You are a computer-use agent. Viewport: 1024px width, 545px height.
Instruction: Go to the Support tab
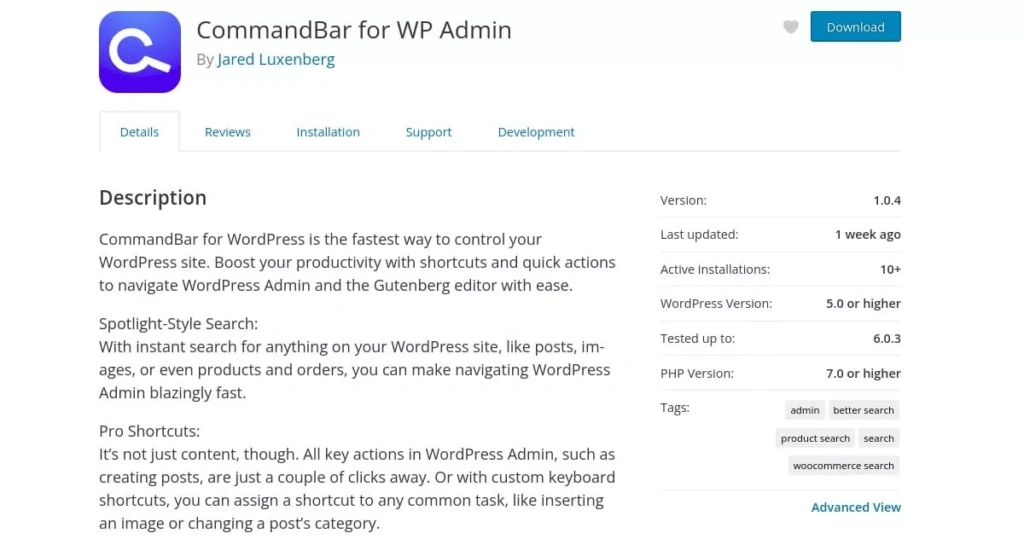pyautogui.click(x=428, y=132)
